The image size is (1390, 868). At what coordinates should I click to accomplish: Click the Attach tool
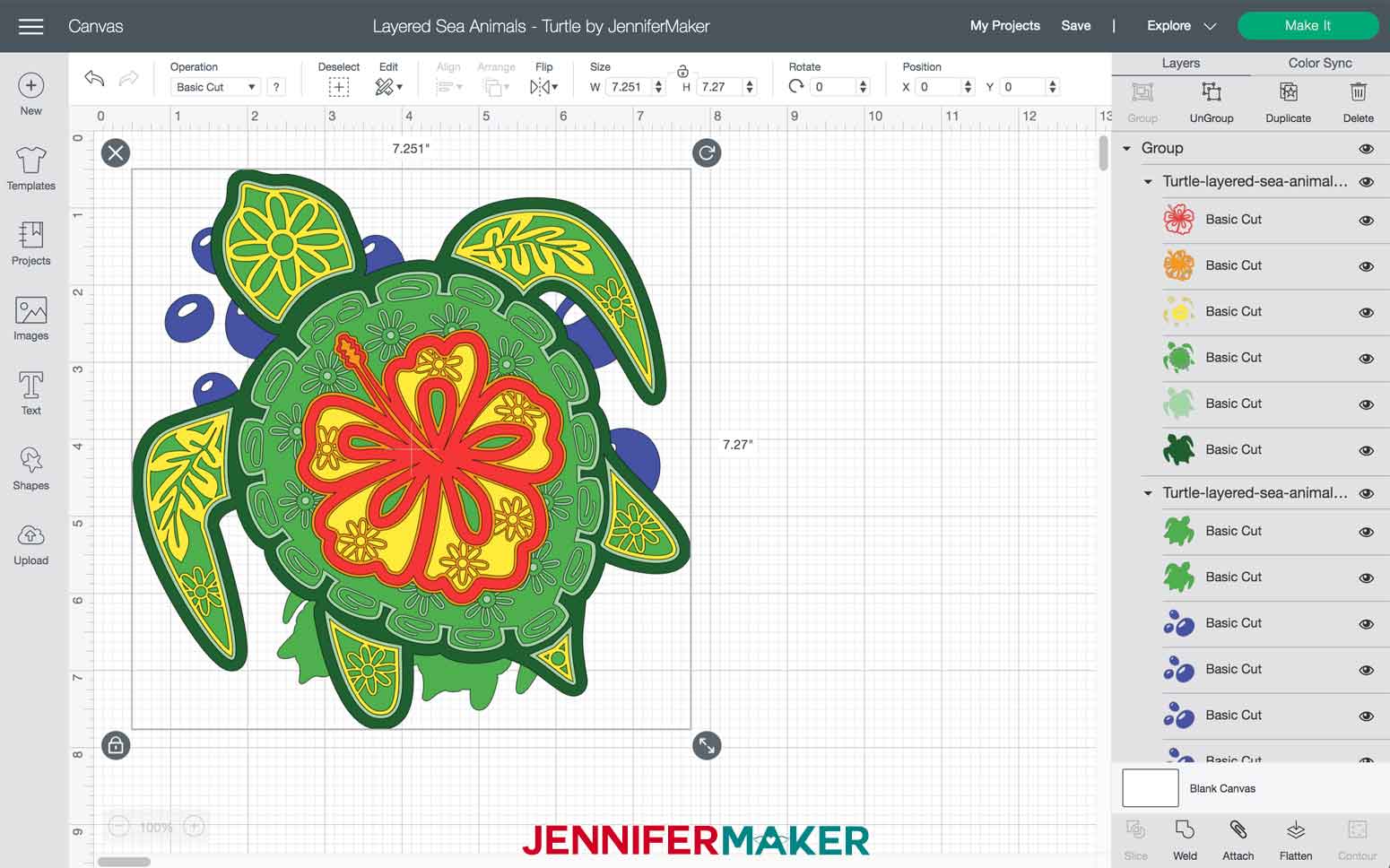point(1238,839)
